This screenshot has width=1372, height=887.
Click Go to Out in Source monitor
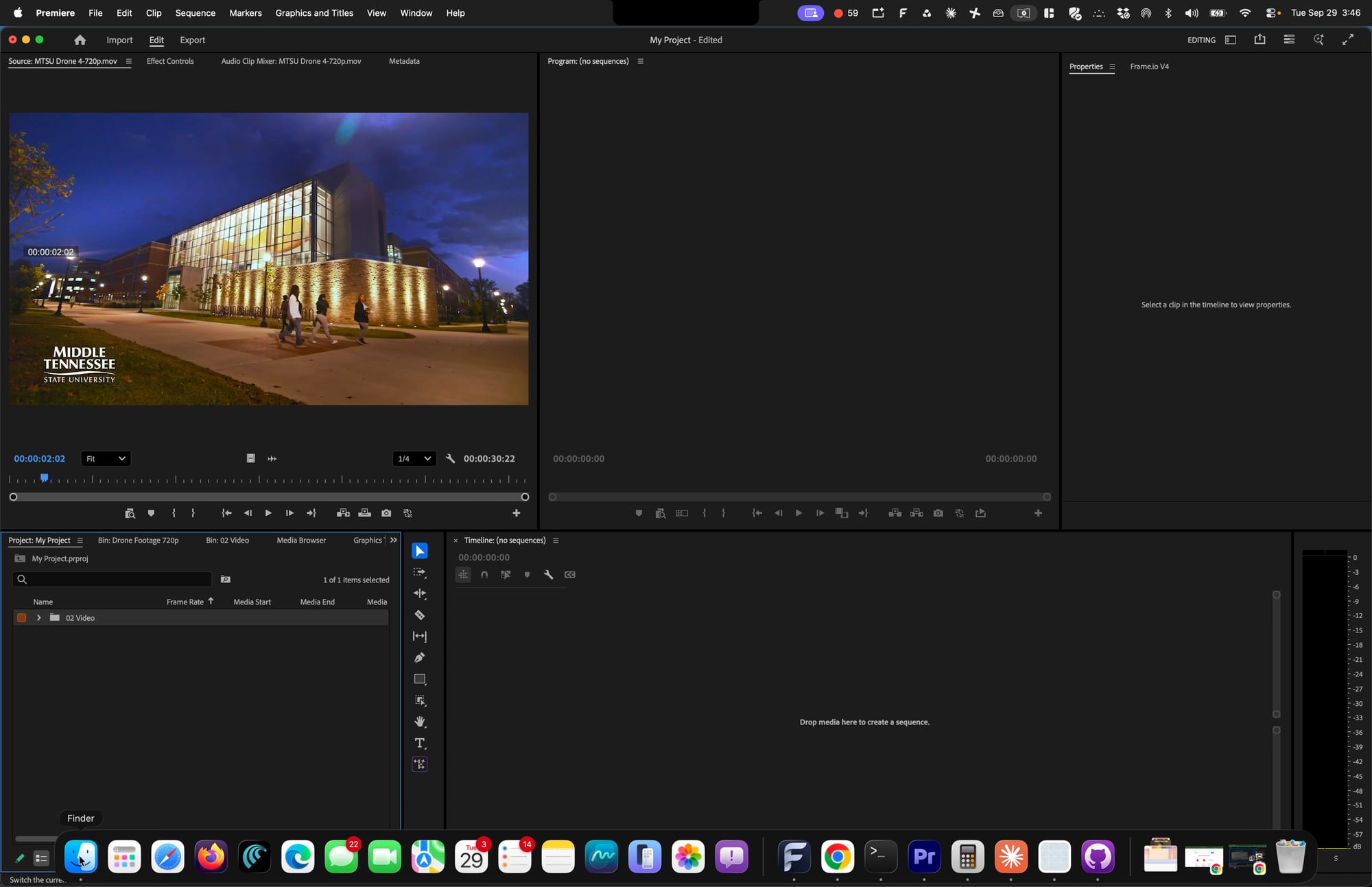[x=311, y=513]
